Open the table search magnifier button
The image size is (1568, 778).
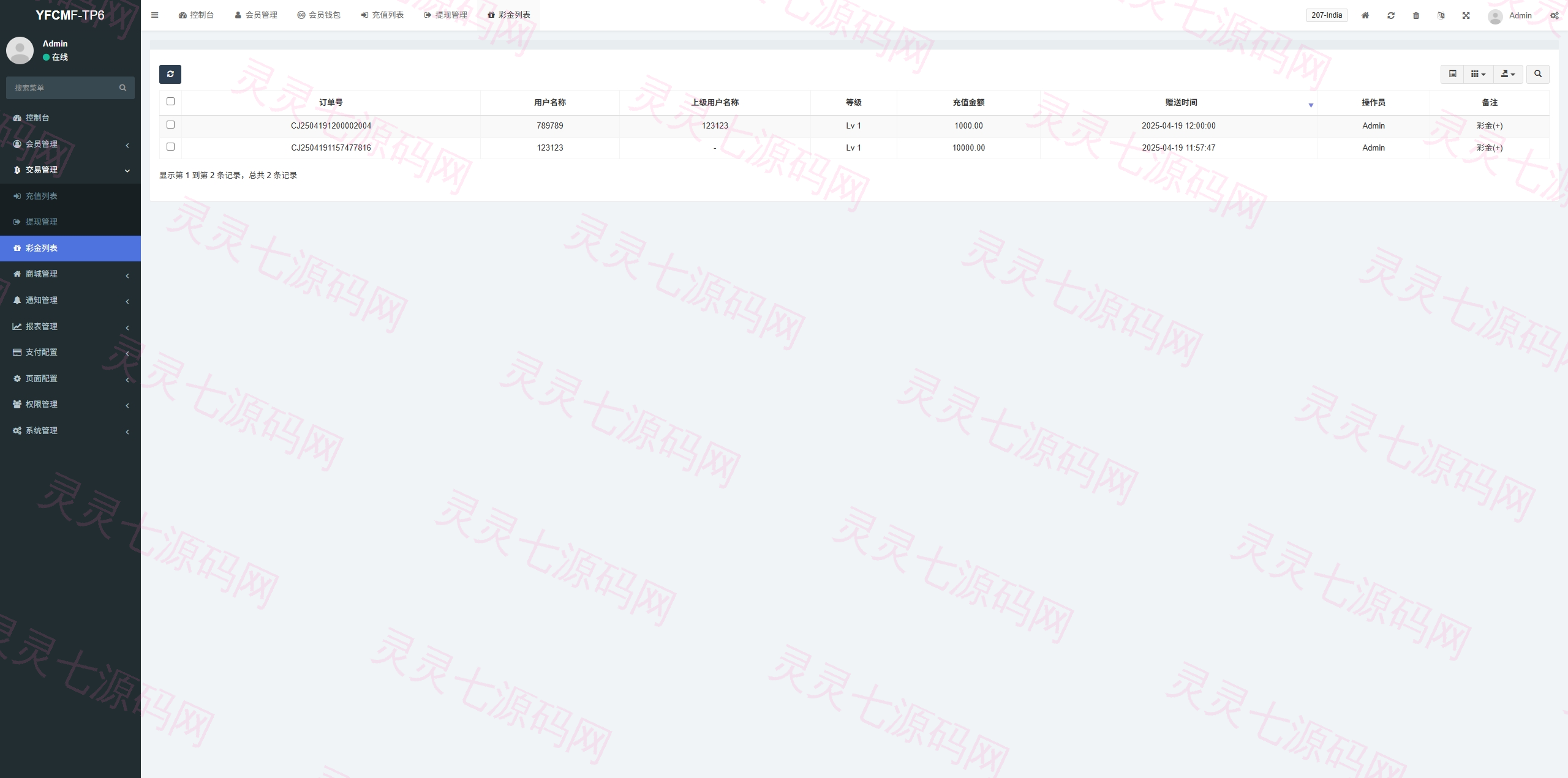click(1538, 74)
